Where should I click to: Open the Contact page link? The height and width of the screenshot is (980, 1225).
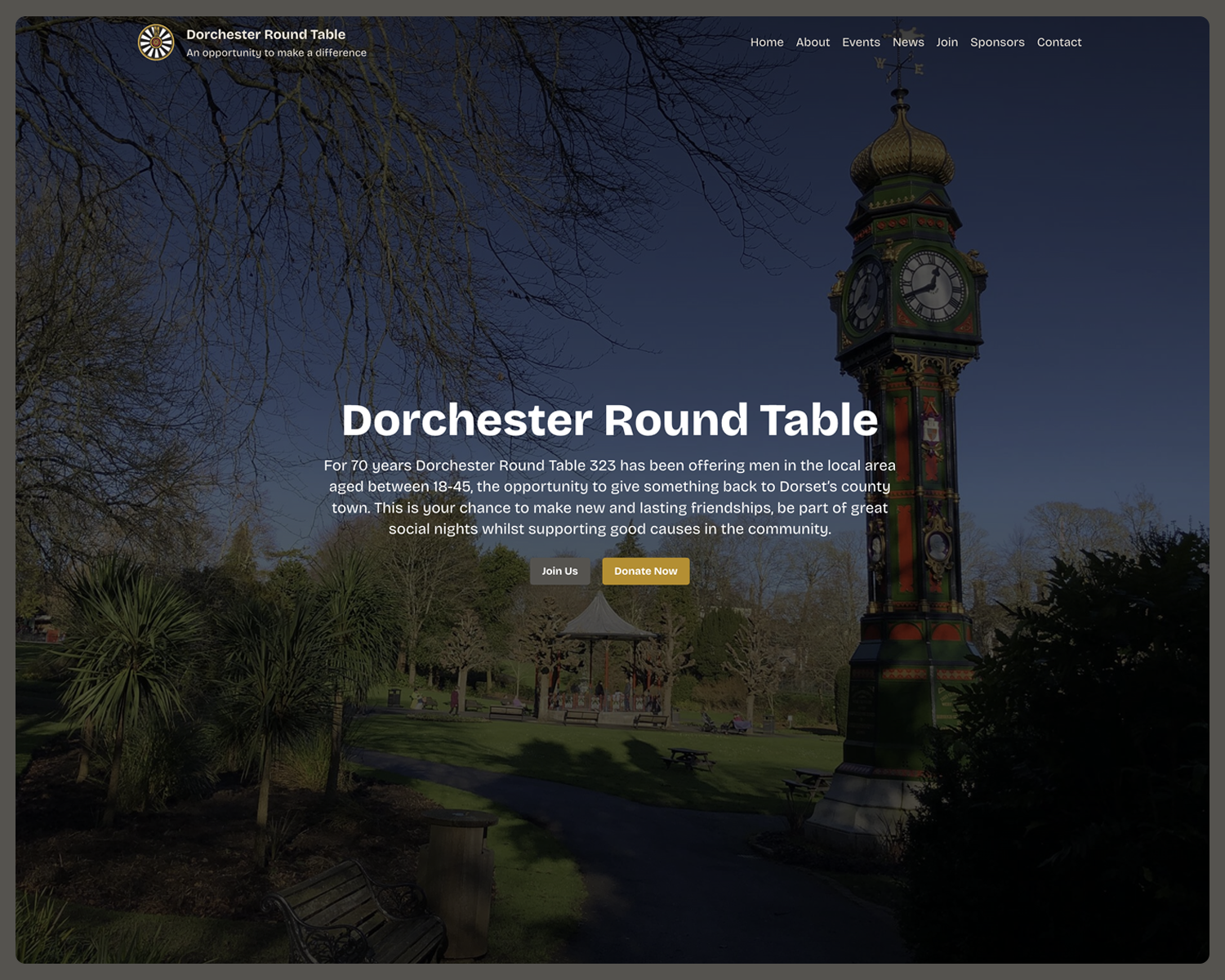[1059, 42]
